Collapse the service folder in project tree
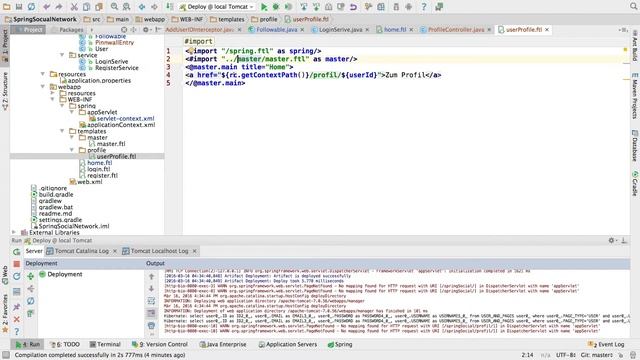Screen dimensions: 640x360 tap(62, 55)
